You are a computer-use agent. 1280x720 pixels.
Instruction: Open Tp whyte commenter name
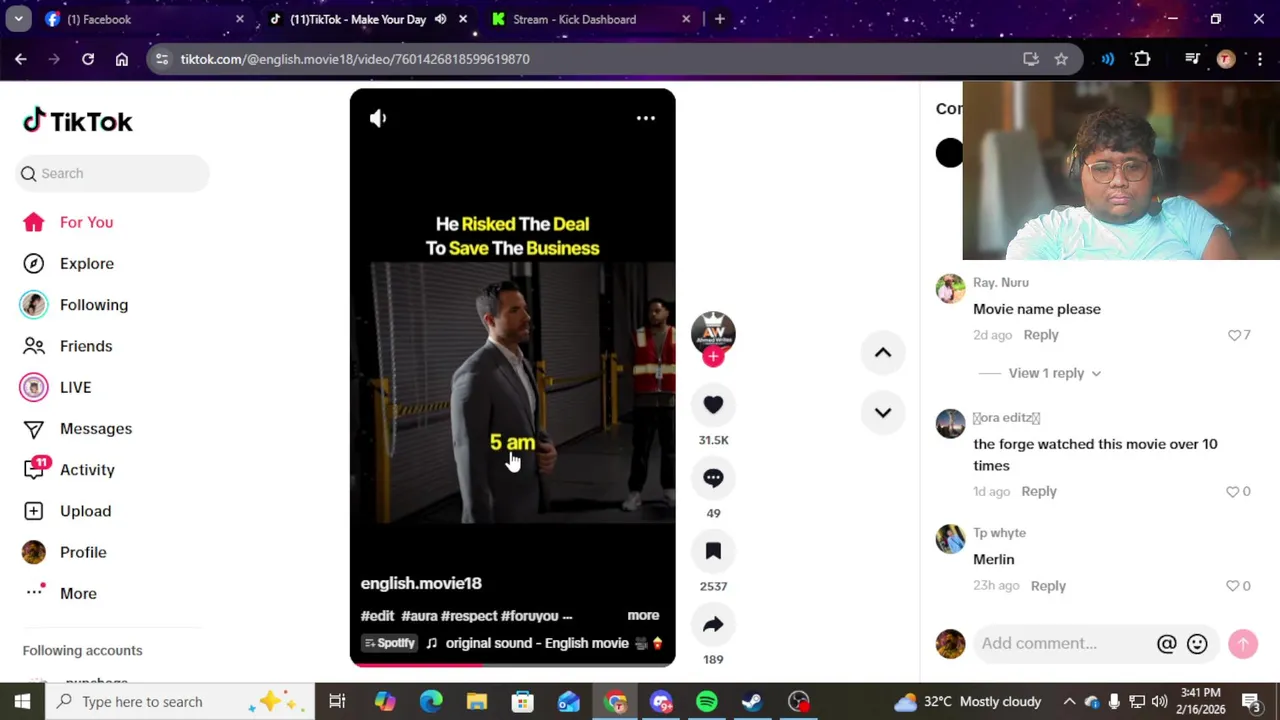(999, 533)
